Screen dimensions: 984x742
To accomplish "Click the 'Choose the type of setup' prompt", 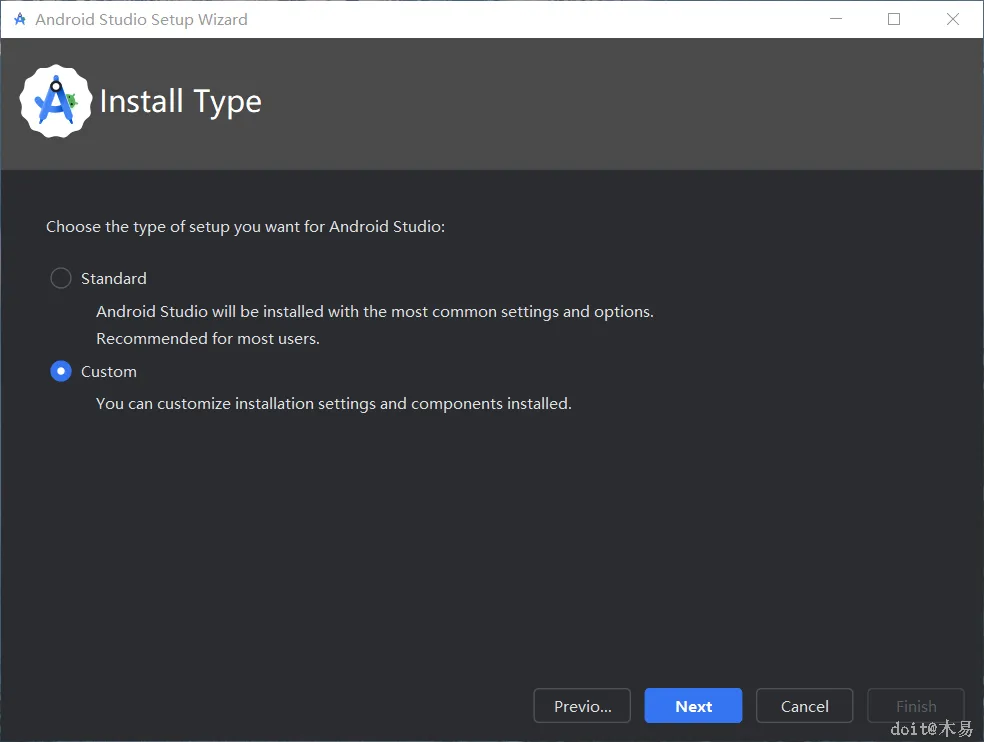I will pyautogui.click(x=245, y=227).
